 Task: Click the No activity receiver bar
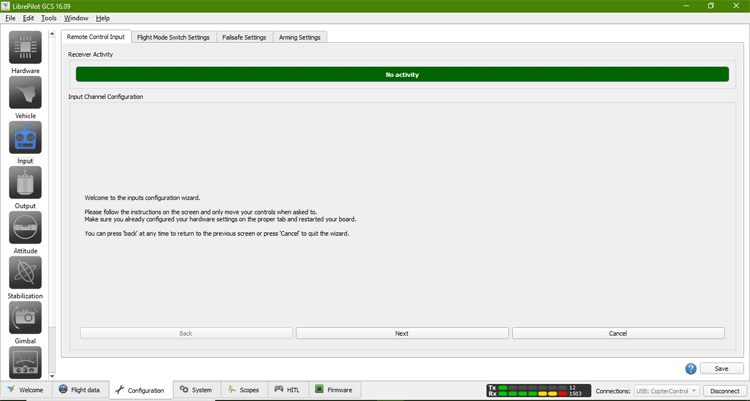coord(402,75)
